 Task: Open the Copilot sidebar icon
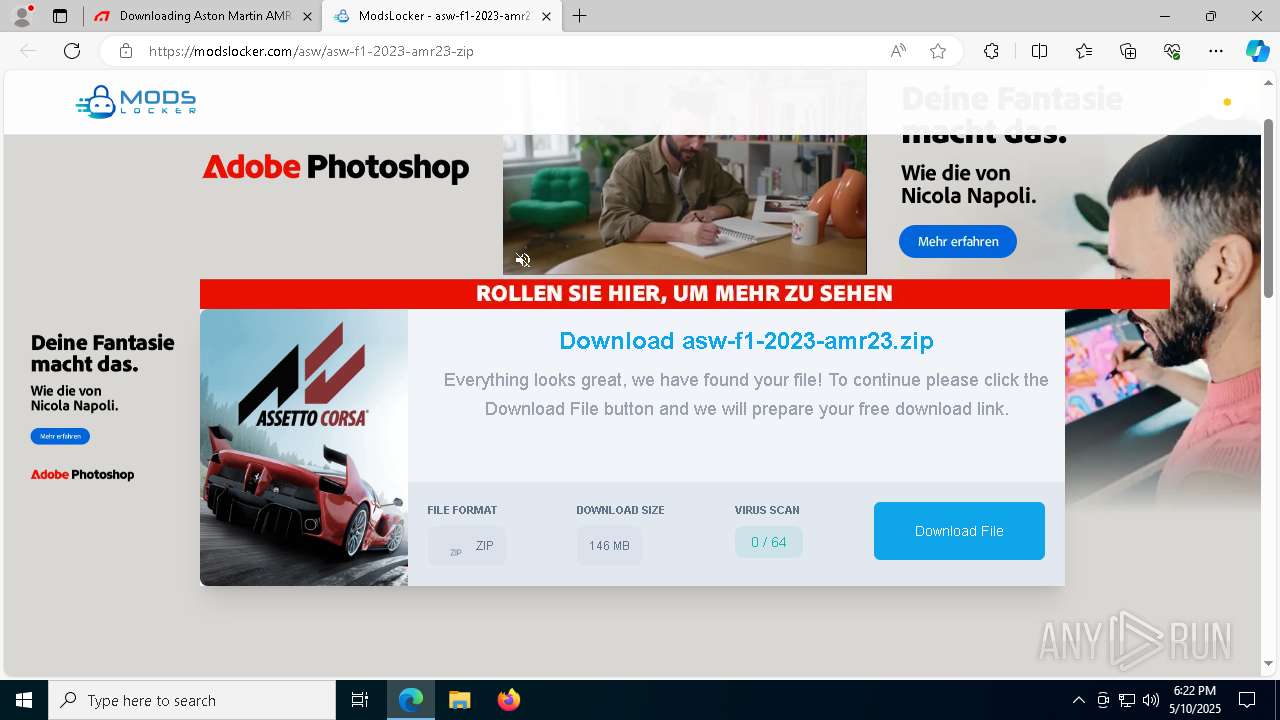pyautogui.click(x=1257, y=51)
